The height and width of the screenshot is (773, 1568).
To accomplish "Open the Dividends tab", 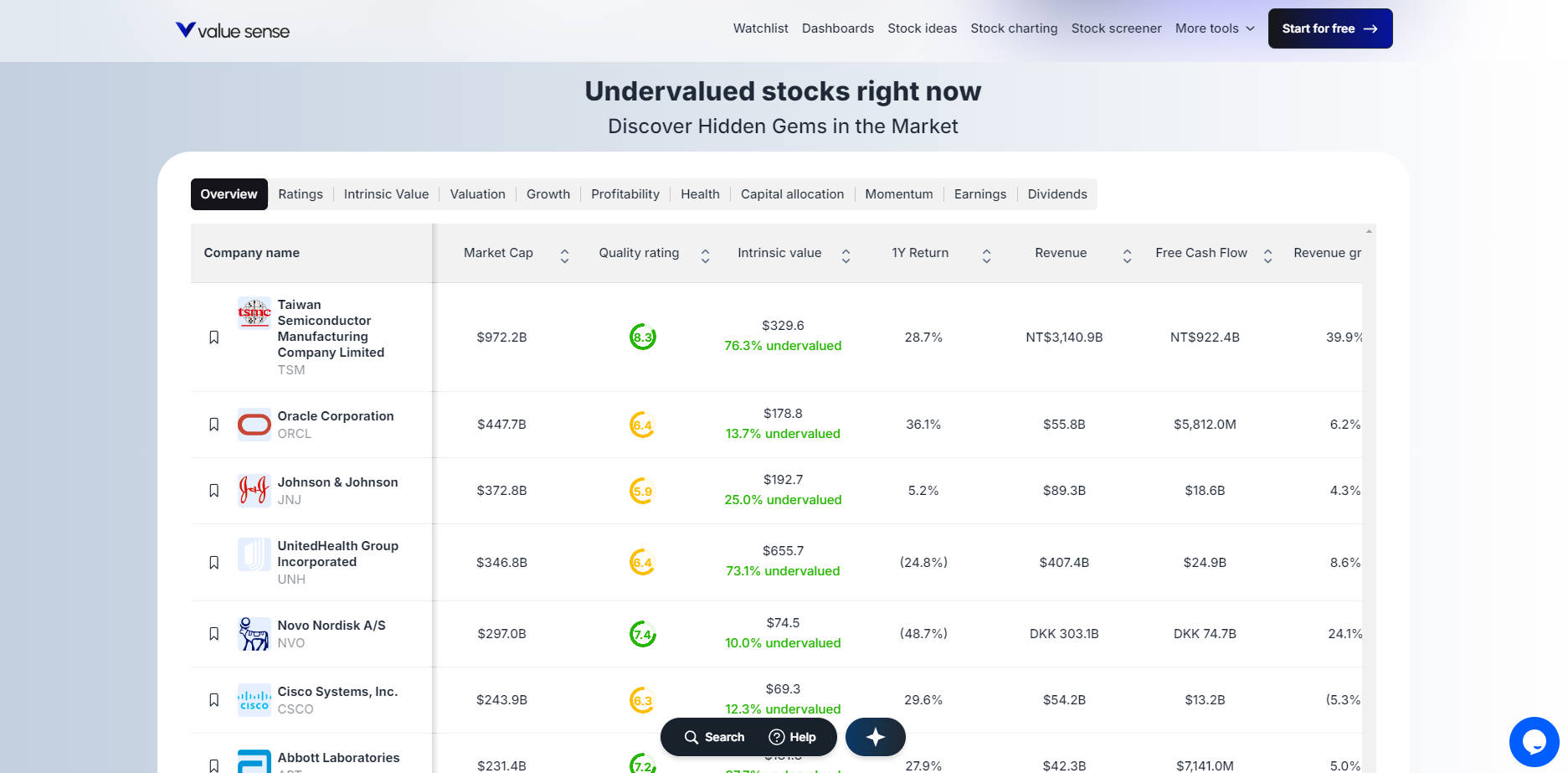I will pyautogui.click(x=1056, y=194).
